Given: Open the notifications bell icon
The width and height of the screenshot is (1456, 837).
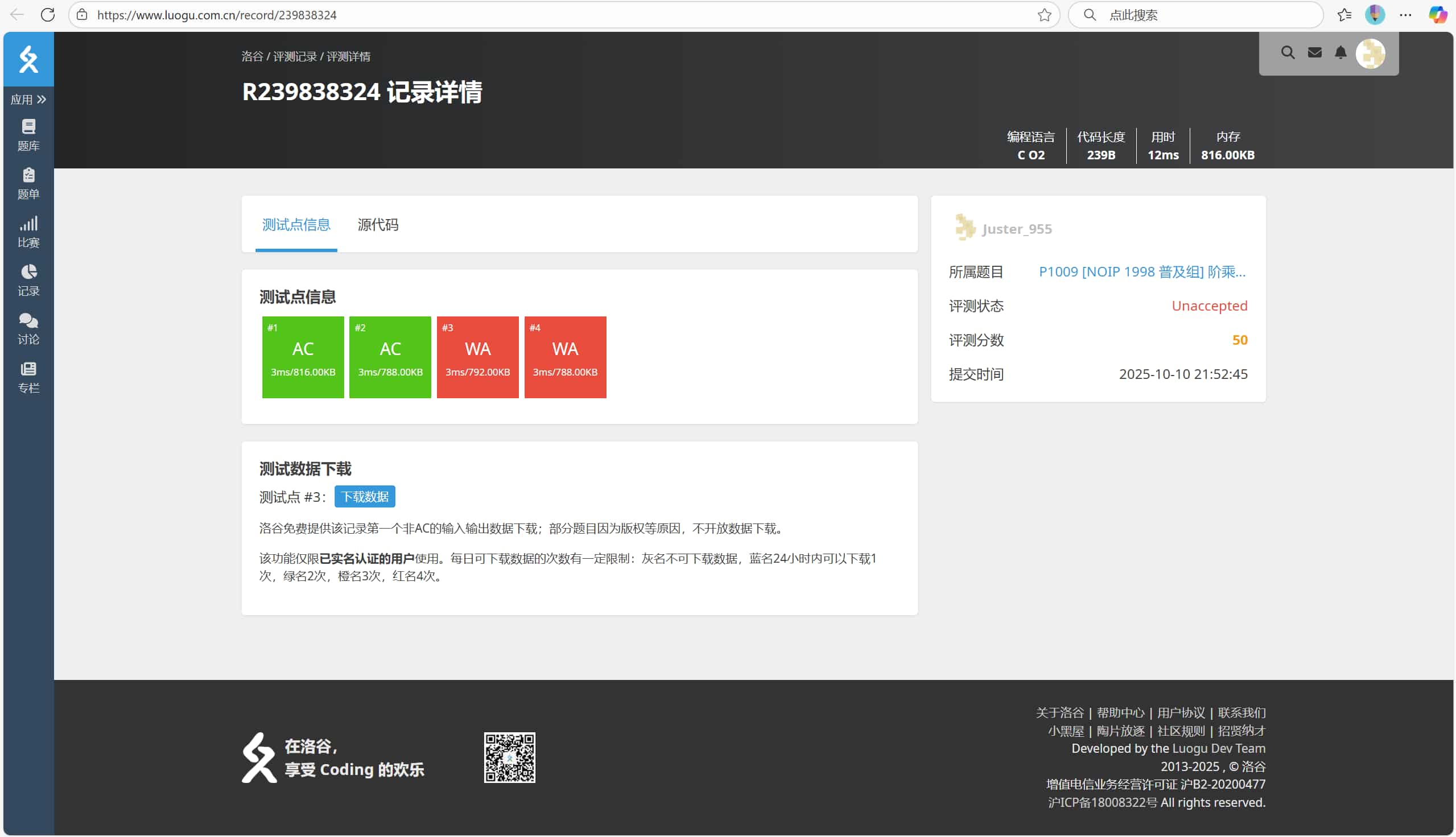Looking at the screenshot, I should tap(1340, 53).
